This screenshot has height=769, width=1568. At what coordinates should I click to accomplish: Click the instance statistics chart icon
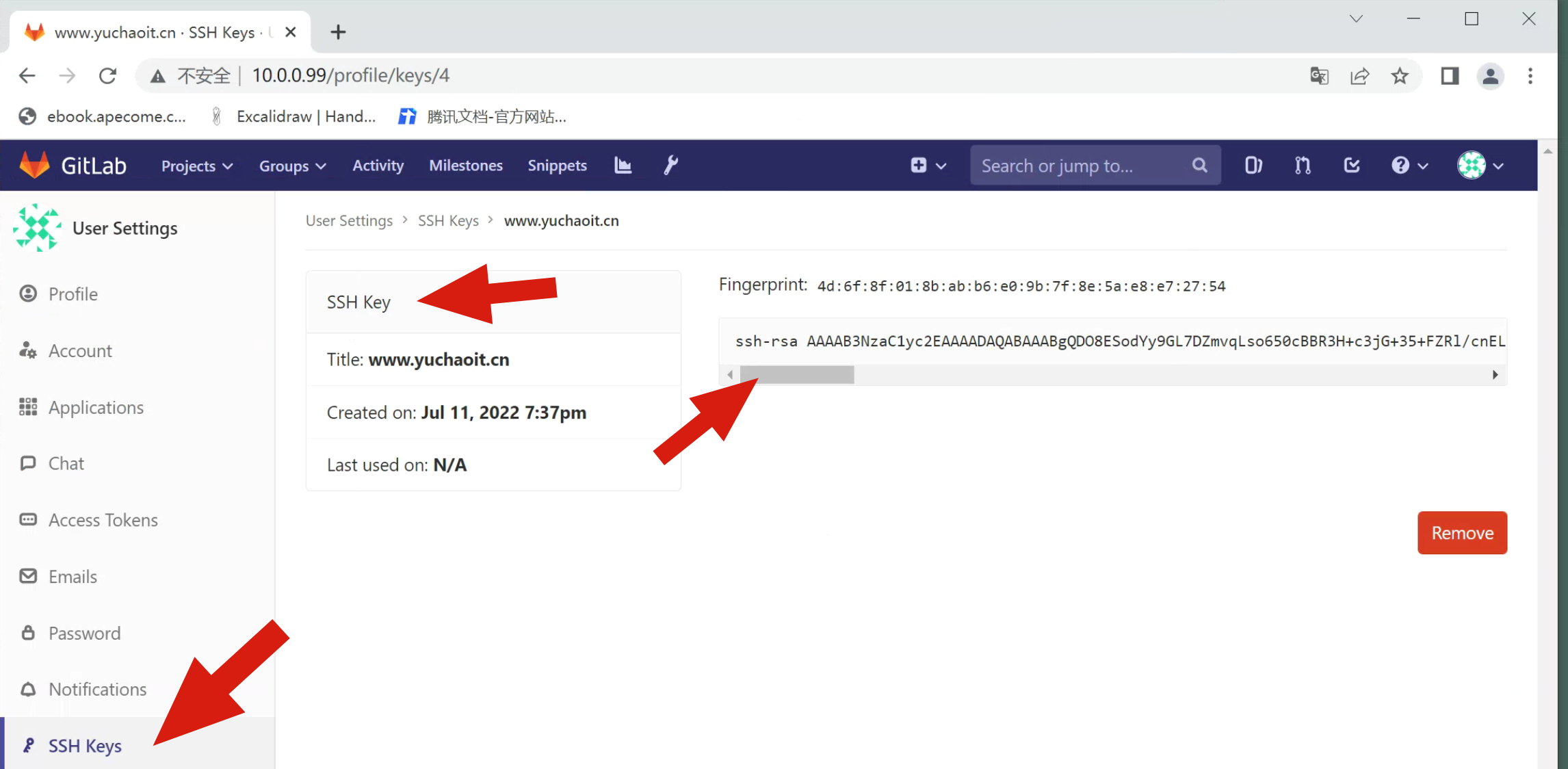[623, 165]
